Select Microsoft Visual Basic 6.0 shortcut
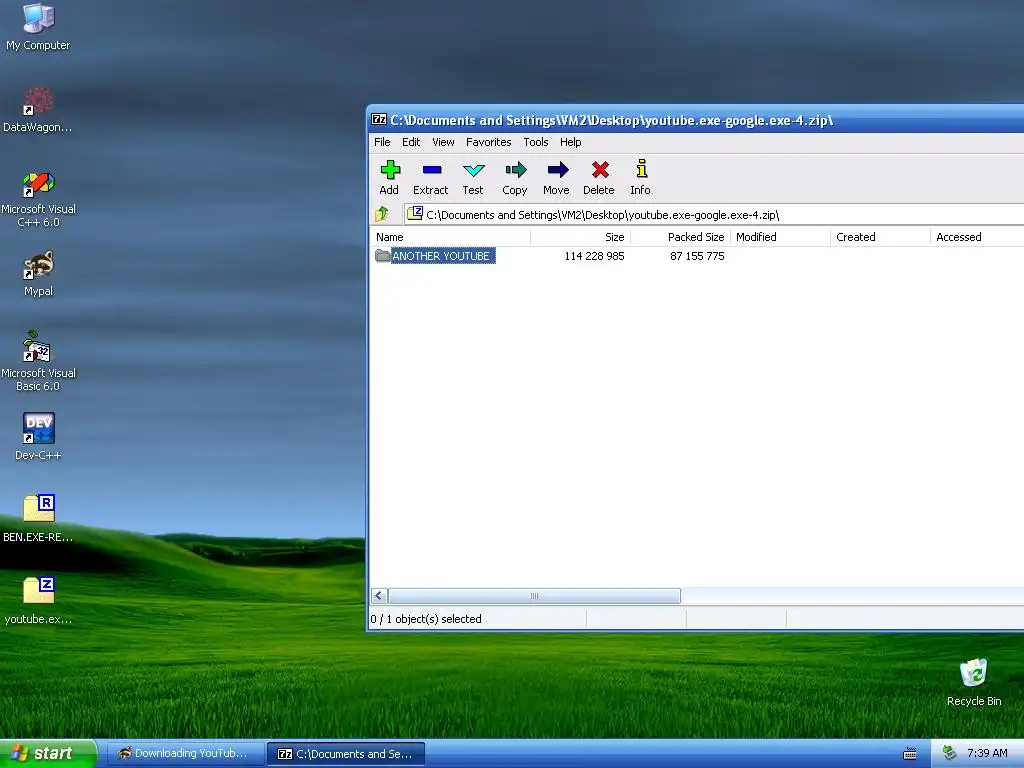The height and width of the screenshot is (768, 1024). [x=38, y=361]
